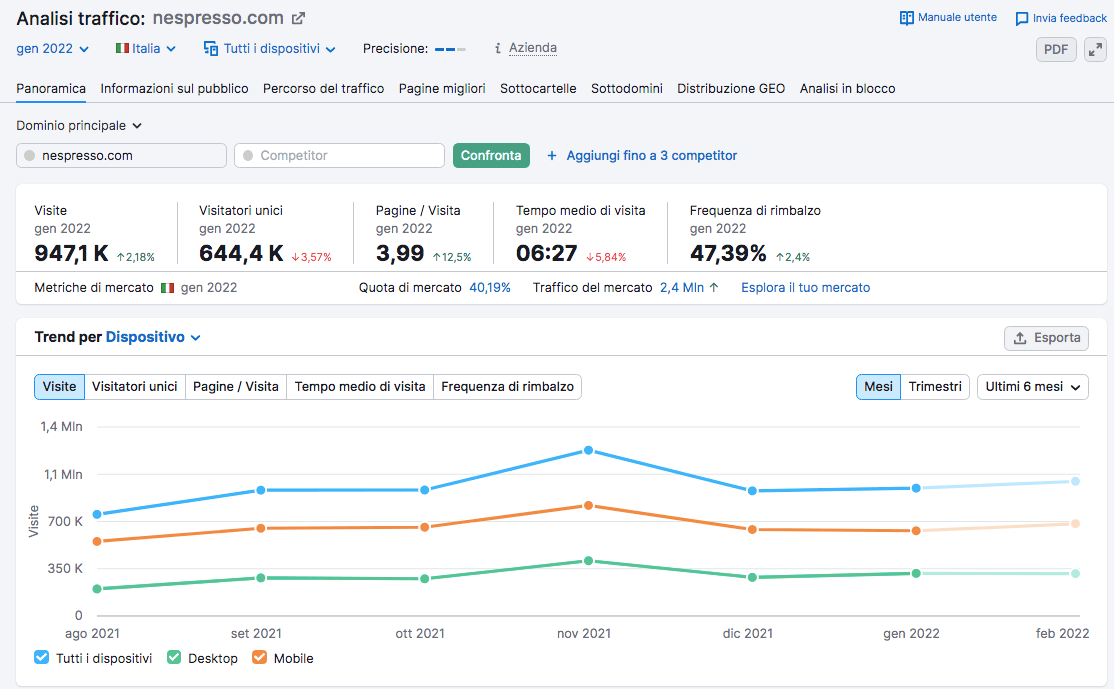
Task: Click the Esporta upload icon
Action: pyautogui.click(x=1020, y=338)
